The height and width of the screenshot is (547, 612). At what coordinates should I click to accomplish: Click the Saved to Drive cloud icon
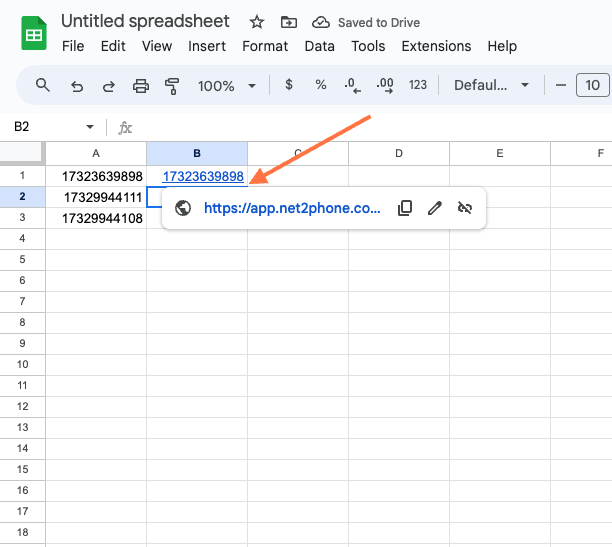tap(321, 22)
